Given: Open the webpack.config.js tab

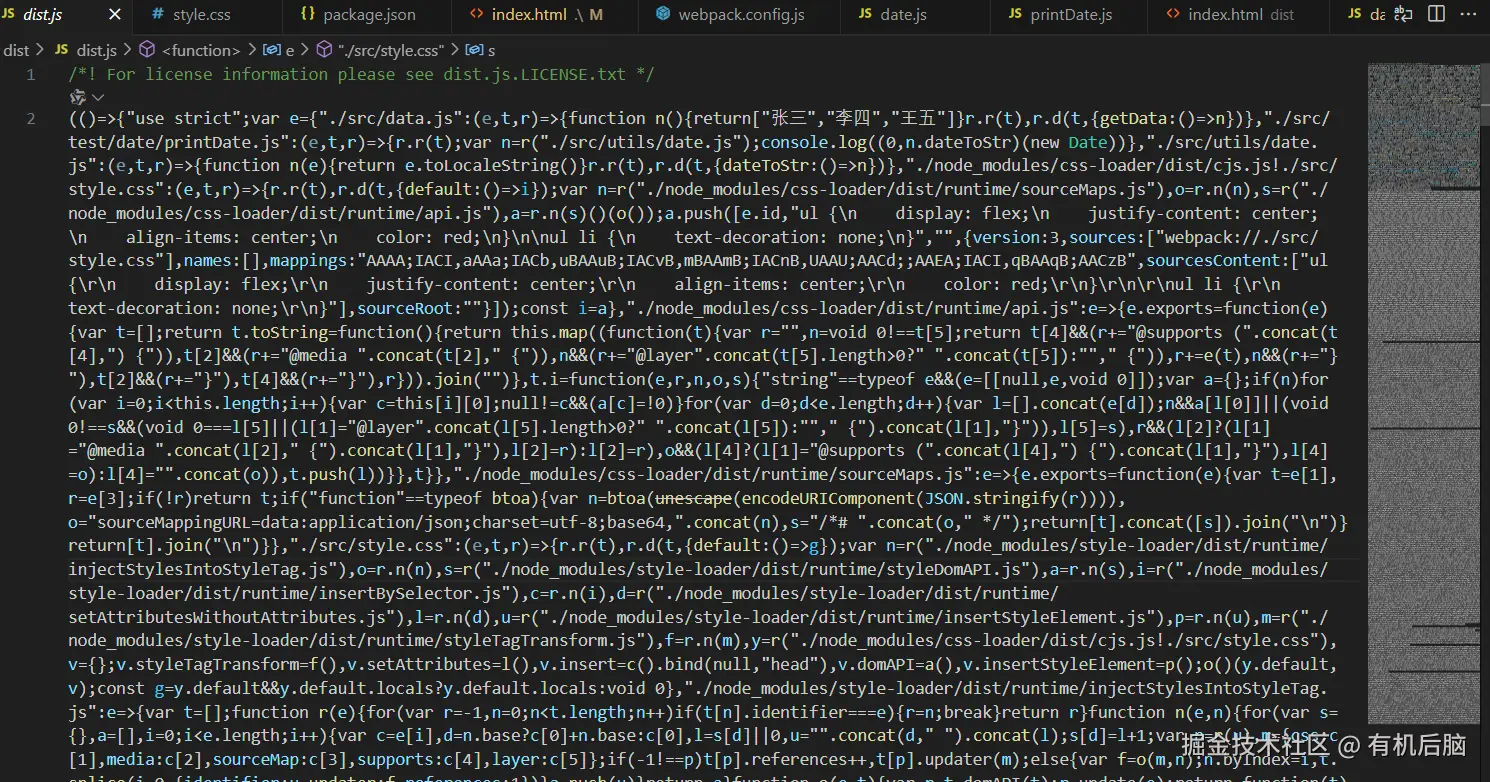Looking at the screenshot, I should coord(741,15).
